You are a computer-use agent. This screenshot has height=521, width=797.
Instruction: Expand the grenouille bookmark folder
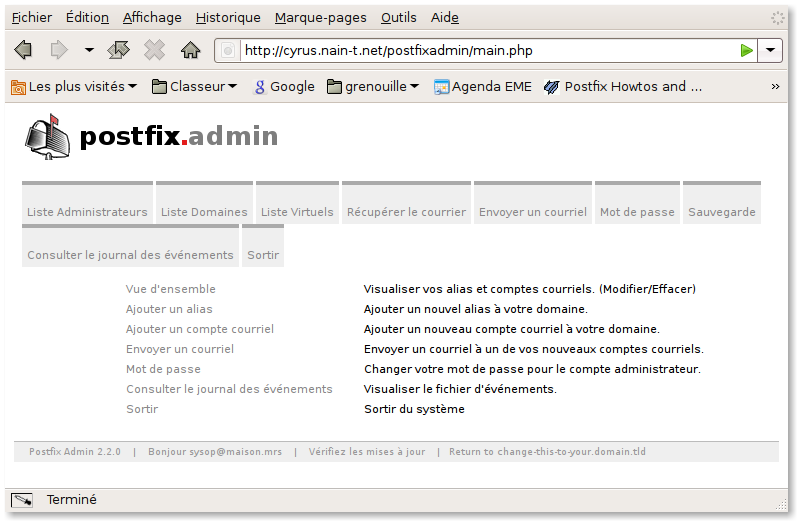point(374,87)
